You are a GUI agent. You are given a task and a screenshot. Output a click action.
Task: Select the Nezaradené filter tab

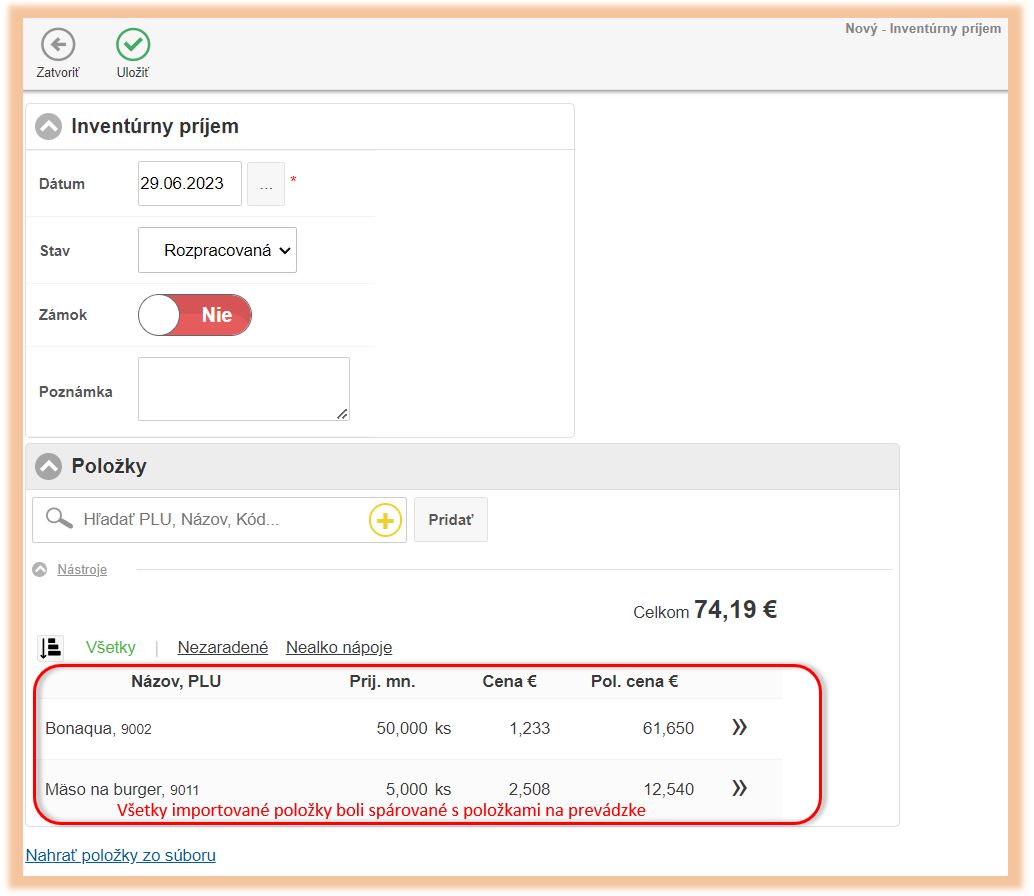tap(222, 647)
